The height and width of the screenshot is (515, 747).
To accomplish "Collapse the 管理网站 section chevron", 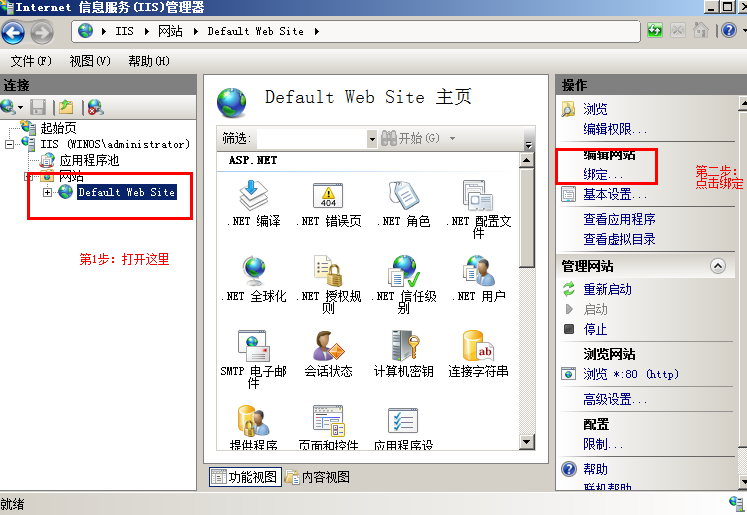I will pyautogui.click(x=718, y=266).
